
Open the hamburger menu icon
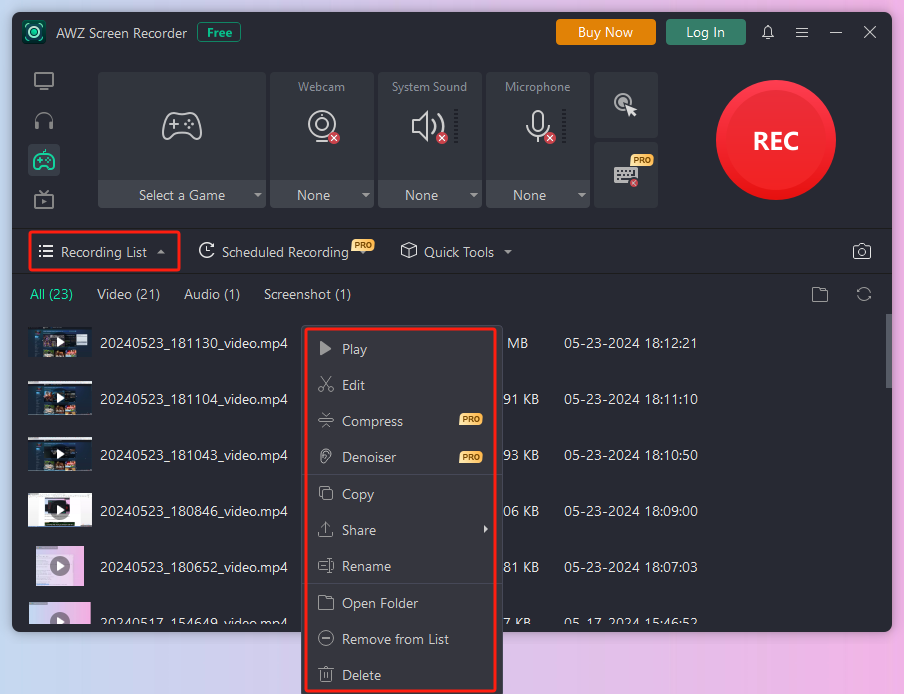(x=801, y=32)
